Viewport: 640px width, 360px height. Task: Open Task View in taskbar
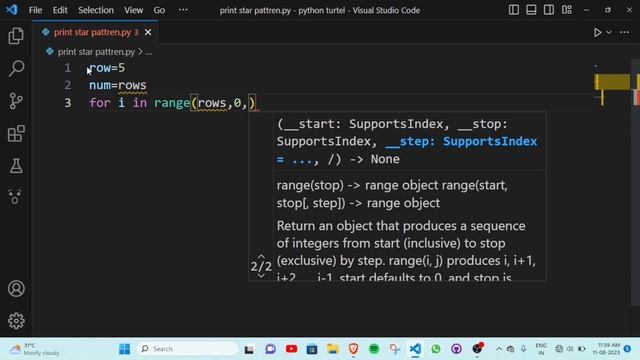[249, 349]
